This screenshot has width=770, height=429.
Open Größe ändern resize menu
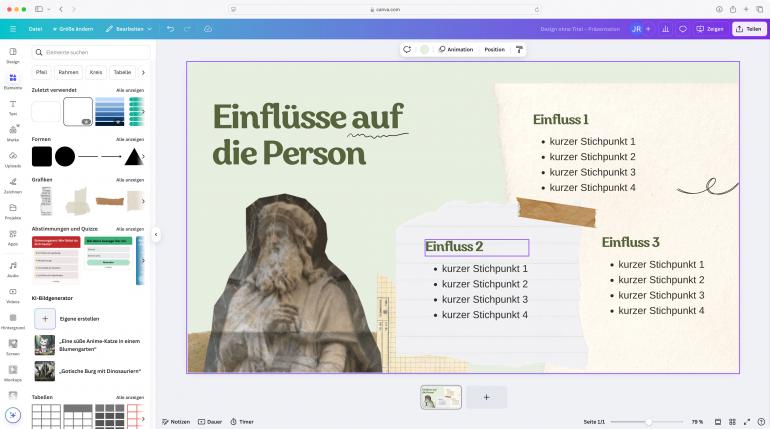point(73,29)
